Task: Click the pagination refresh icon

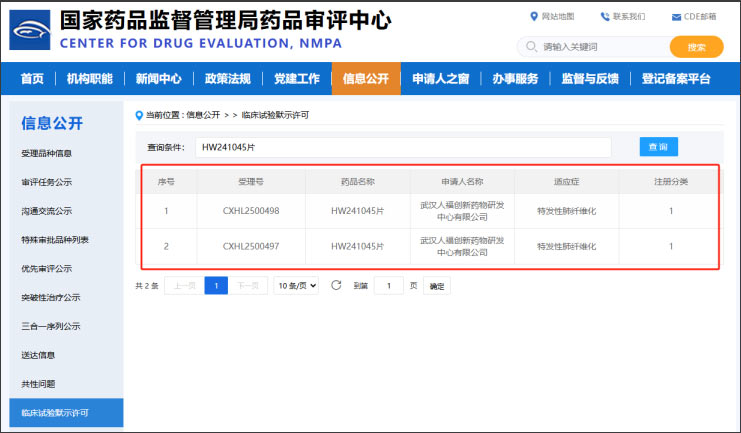Action: point(336,285)
